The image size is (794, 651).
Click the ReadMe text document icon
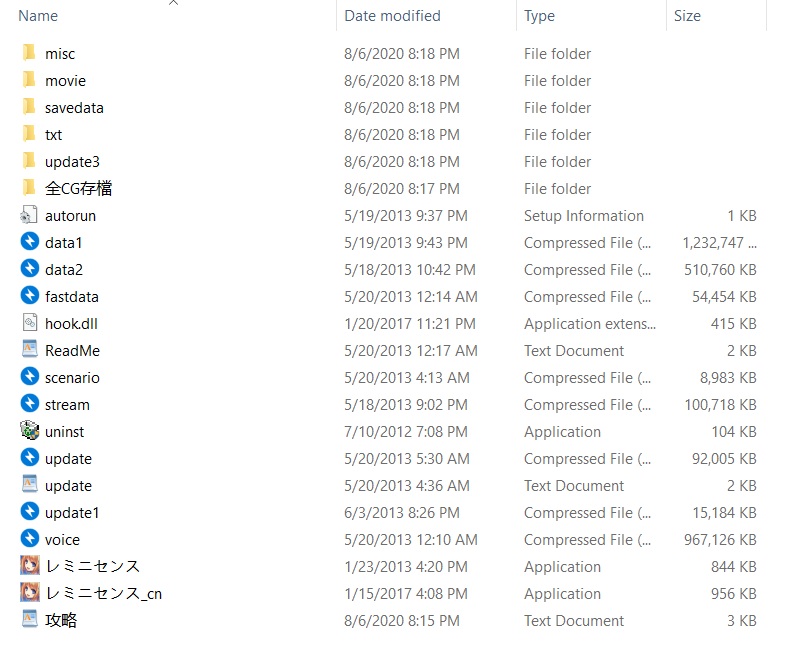click(x=29, y=350)
